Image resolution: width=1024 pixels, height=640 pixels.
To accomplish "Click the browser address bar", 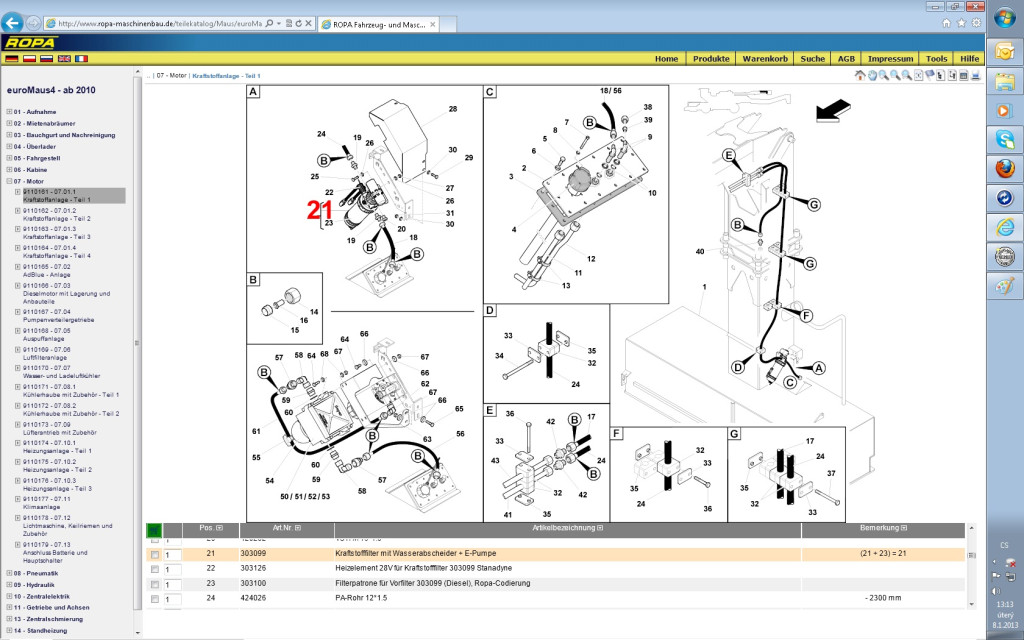I will click(x=158, y=24).
